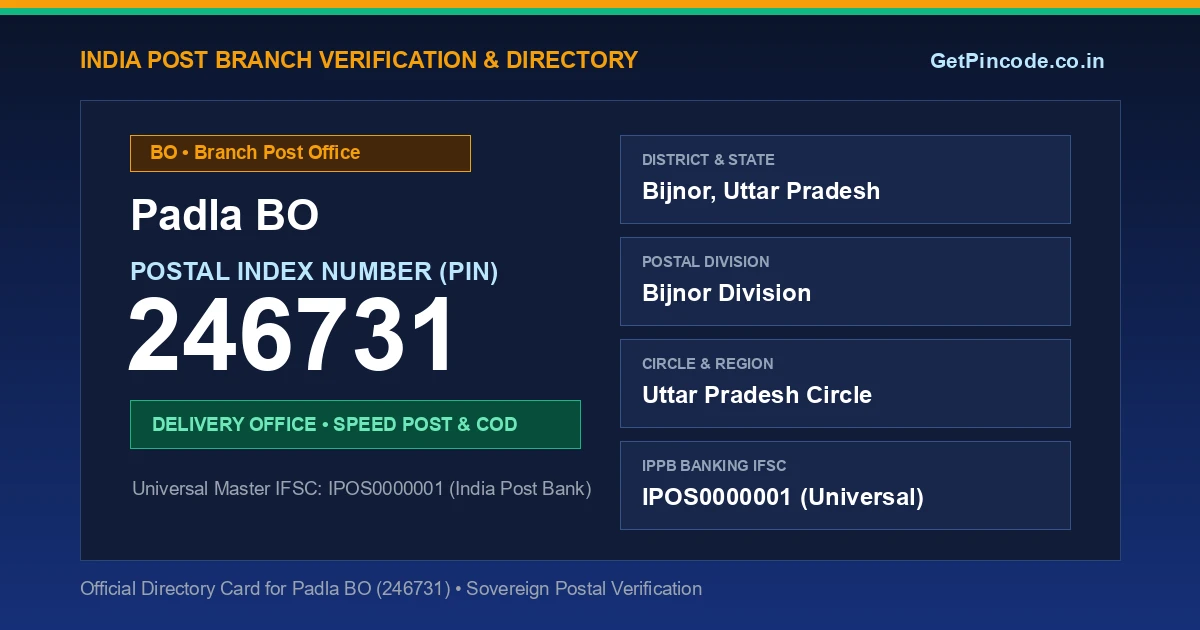Screen dimensions: 1200x630
Task: Select IPOS0000001 (Universal) IFSC value
Action: pos(783,497)
